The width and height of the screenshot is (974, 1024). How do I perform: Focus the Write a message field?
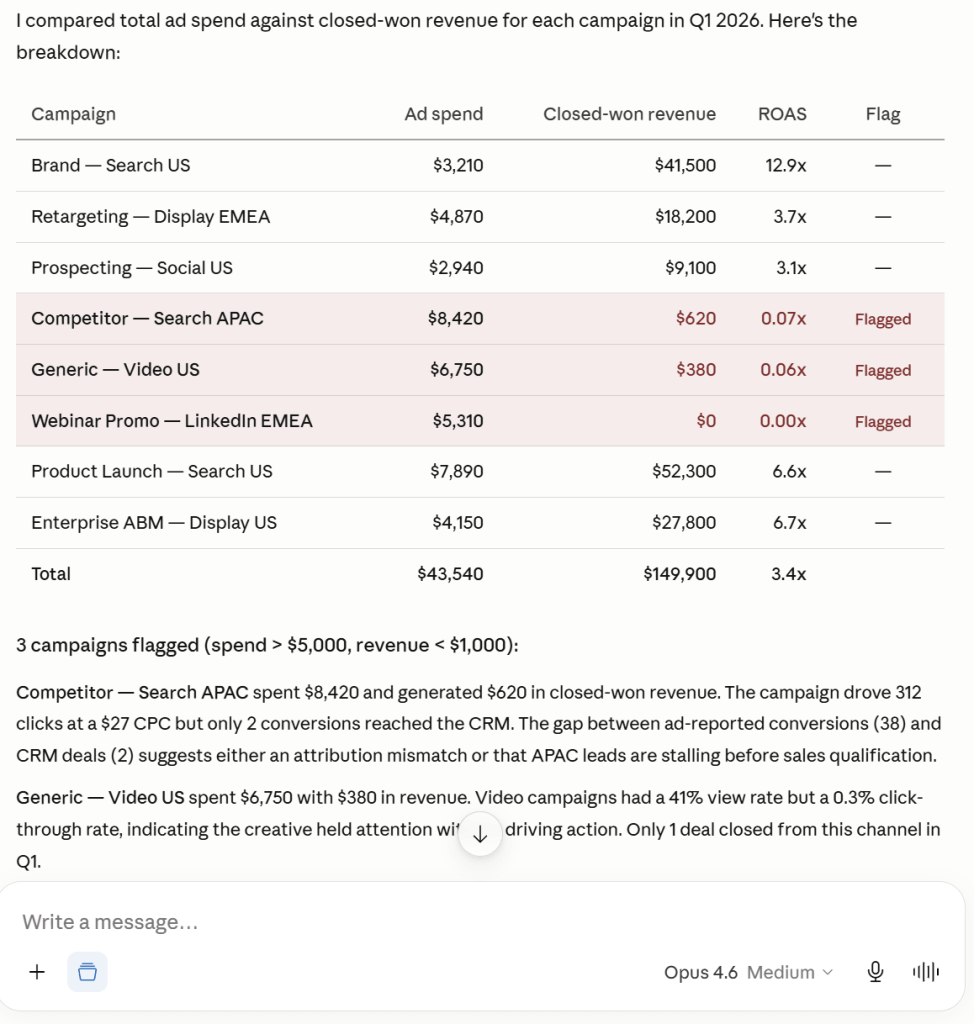(x=482, y=921)
